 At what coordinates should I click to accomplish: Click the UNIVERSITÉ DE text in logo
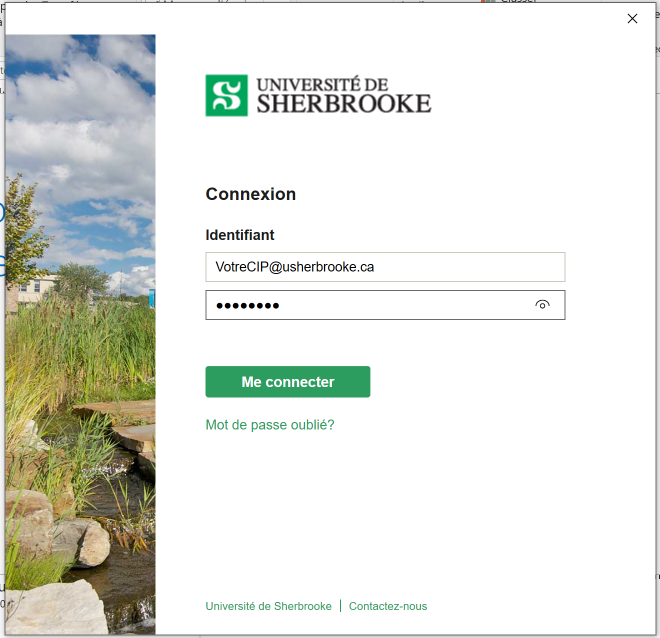(x=322, y=84)
